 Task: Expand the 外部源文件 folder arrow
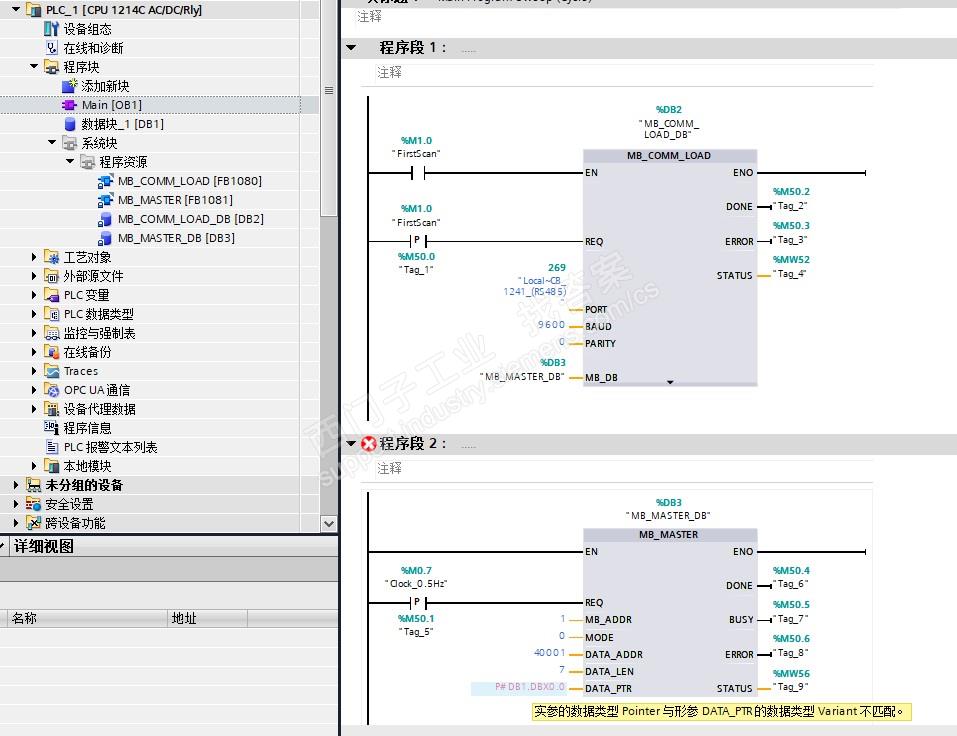click(x=34, y=276)
